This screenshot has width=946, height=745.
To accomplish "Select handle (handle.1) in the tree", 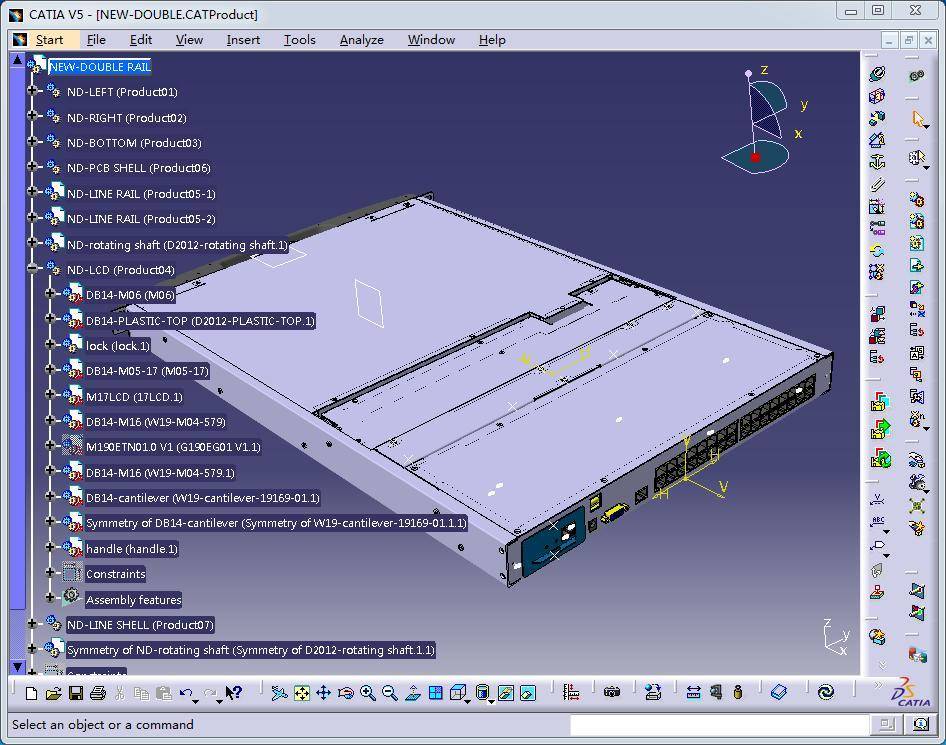I will click(x=131, y=549).
